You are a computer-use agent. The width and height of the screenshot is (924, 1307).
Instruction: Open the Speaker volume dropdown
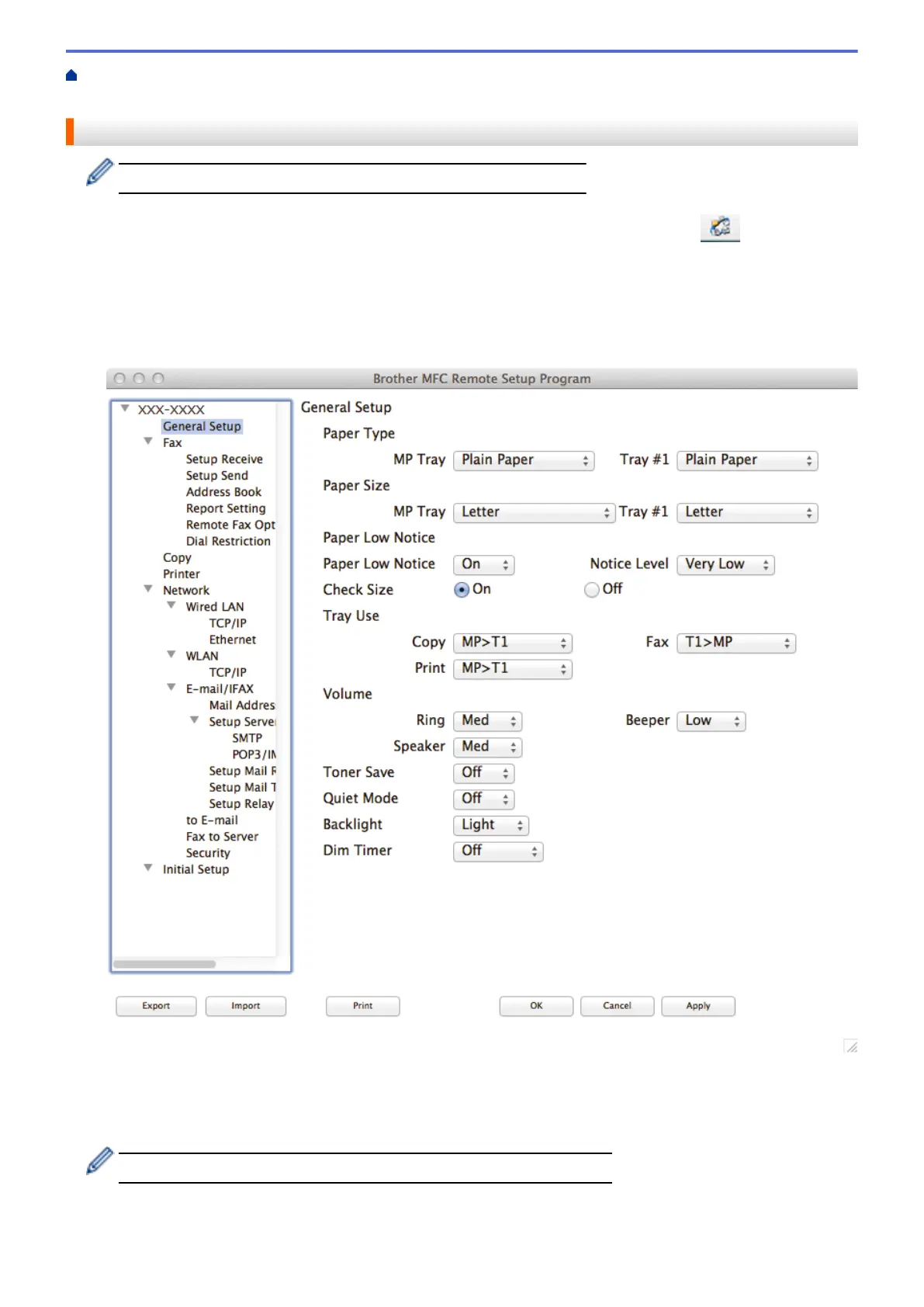[487, 747]
